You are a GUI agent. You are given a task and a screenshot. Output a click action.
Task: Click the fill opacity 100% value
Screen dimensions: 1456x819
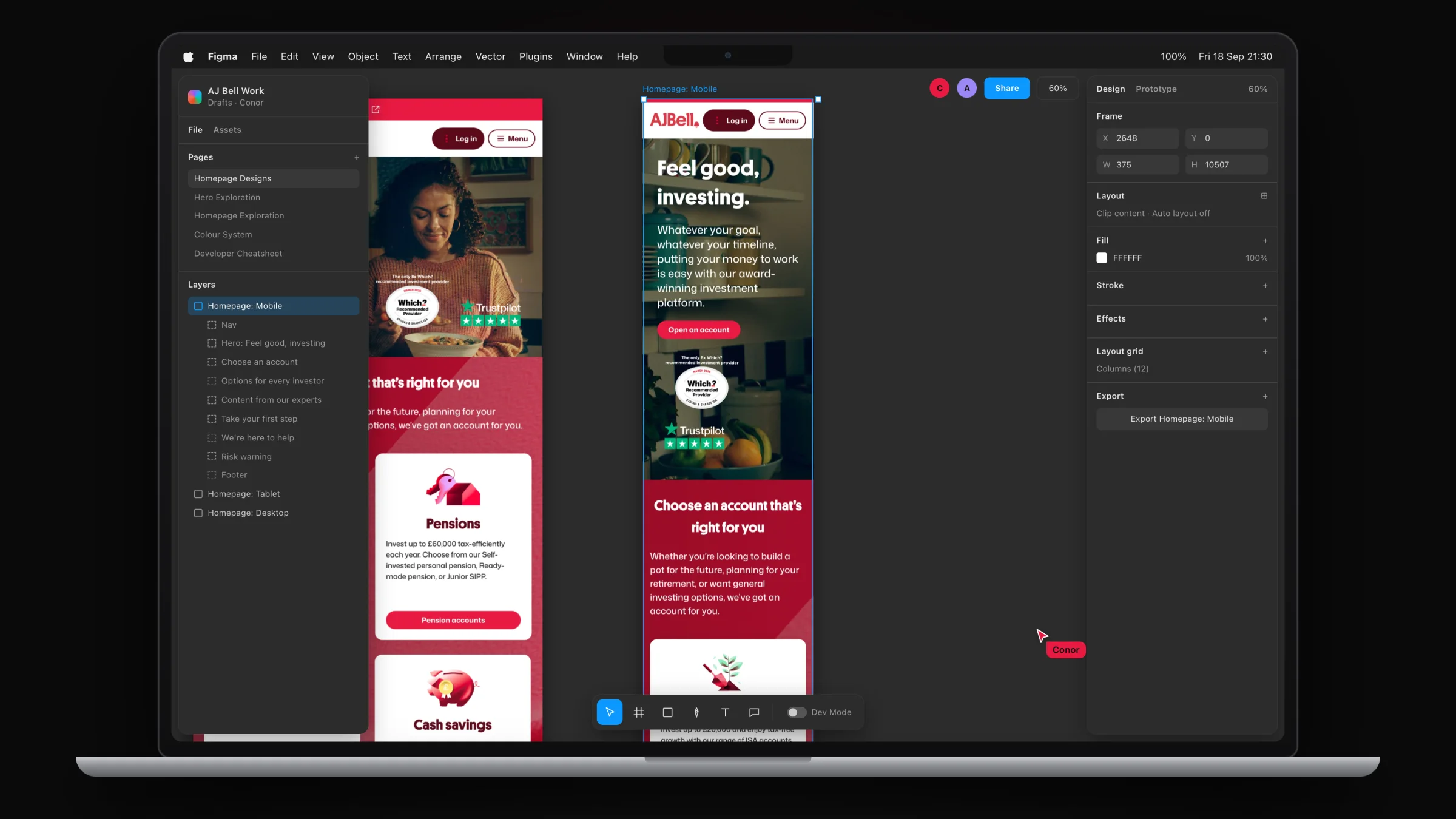[1256, 258]
